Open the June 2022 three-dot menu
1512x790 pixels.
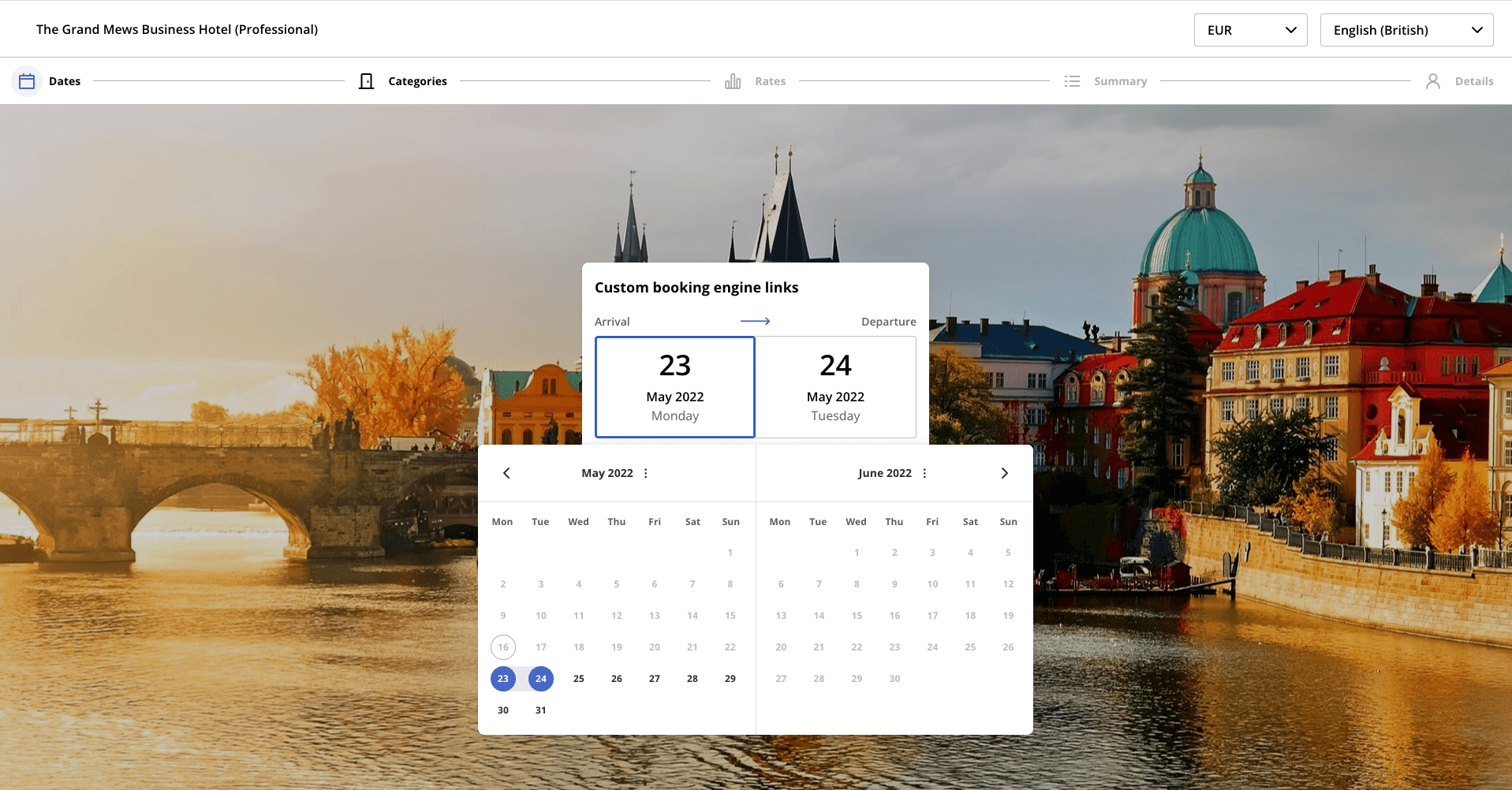pos(924,473)
